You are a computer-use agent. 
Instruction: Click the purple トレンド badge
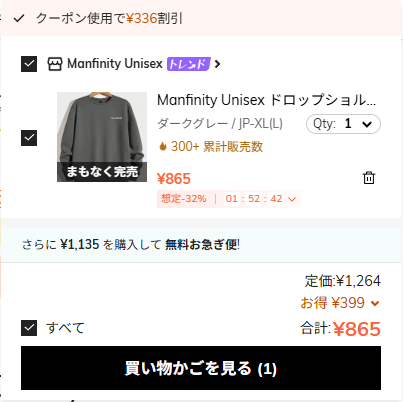pos(188,64)
